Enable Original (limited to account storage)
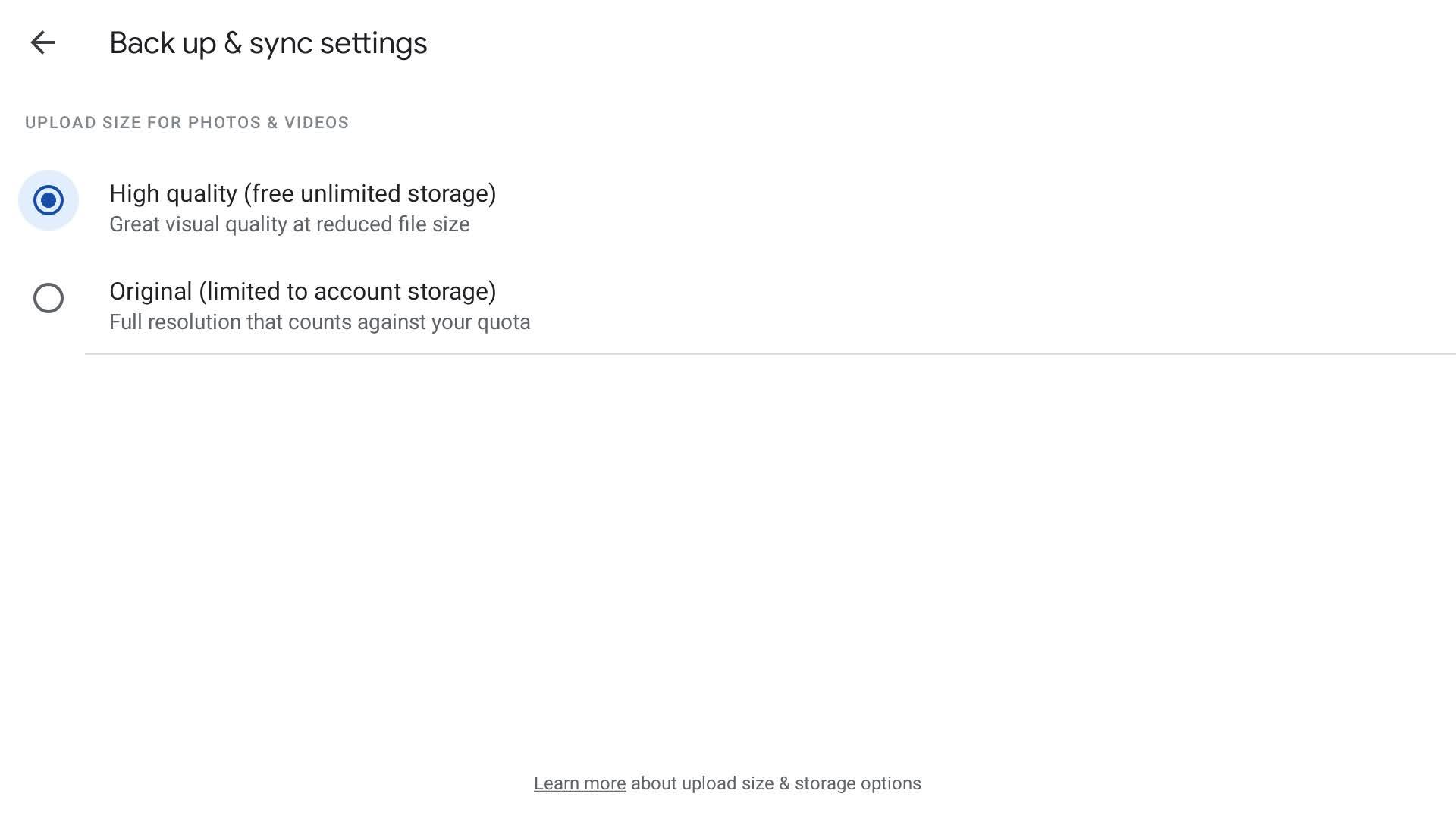This screenshot has width=1456, height=819. [48, 298]
